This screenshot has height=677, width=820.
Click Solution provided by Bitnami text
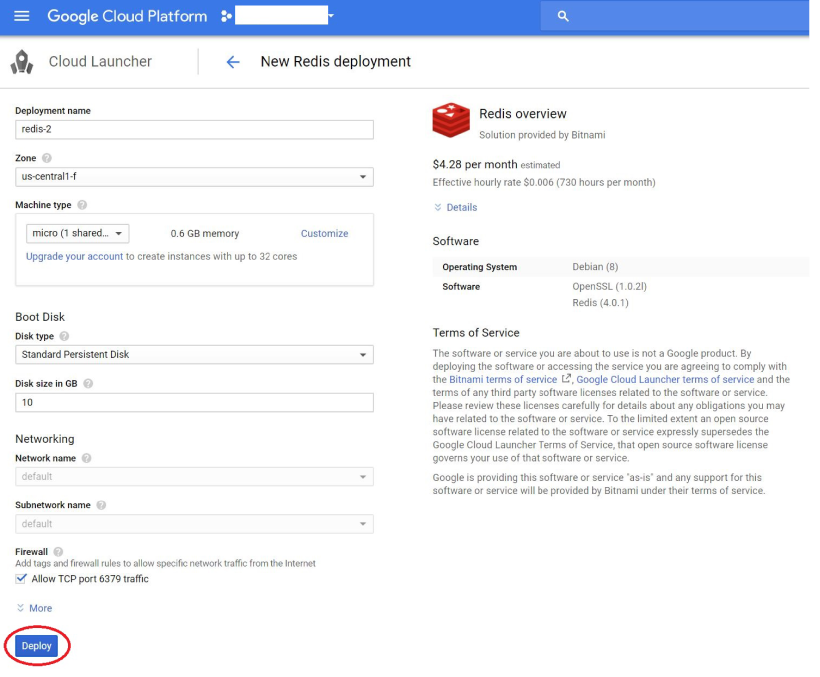[542, 135]
